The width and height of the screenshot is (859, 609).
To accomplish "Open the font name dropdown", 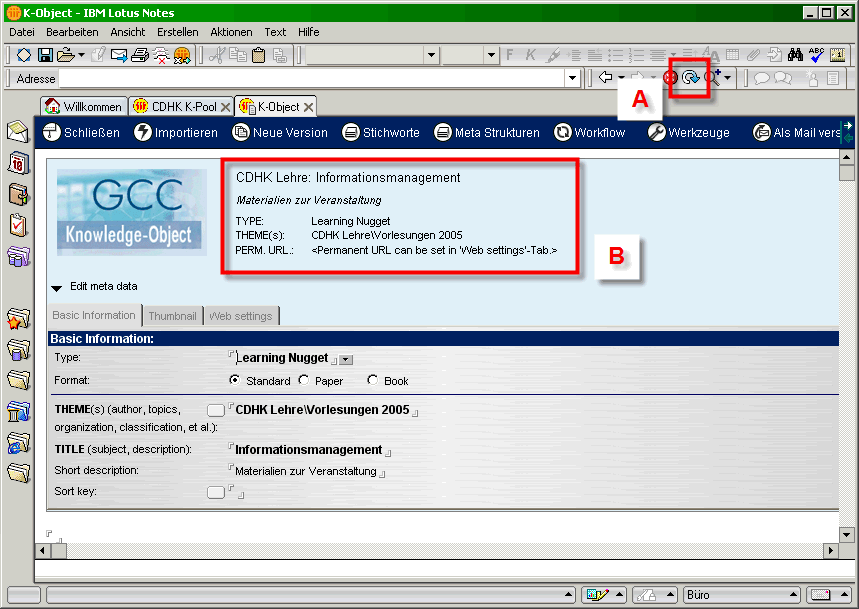I will pos(431,55).
